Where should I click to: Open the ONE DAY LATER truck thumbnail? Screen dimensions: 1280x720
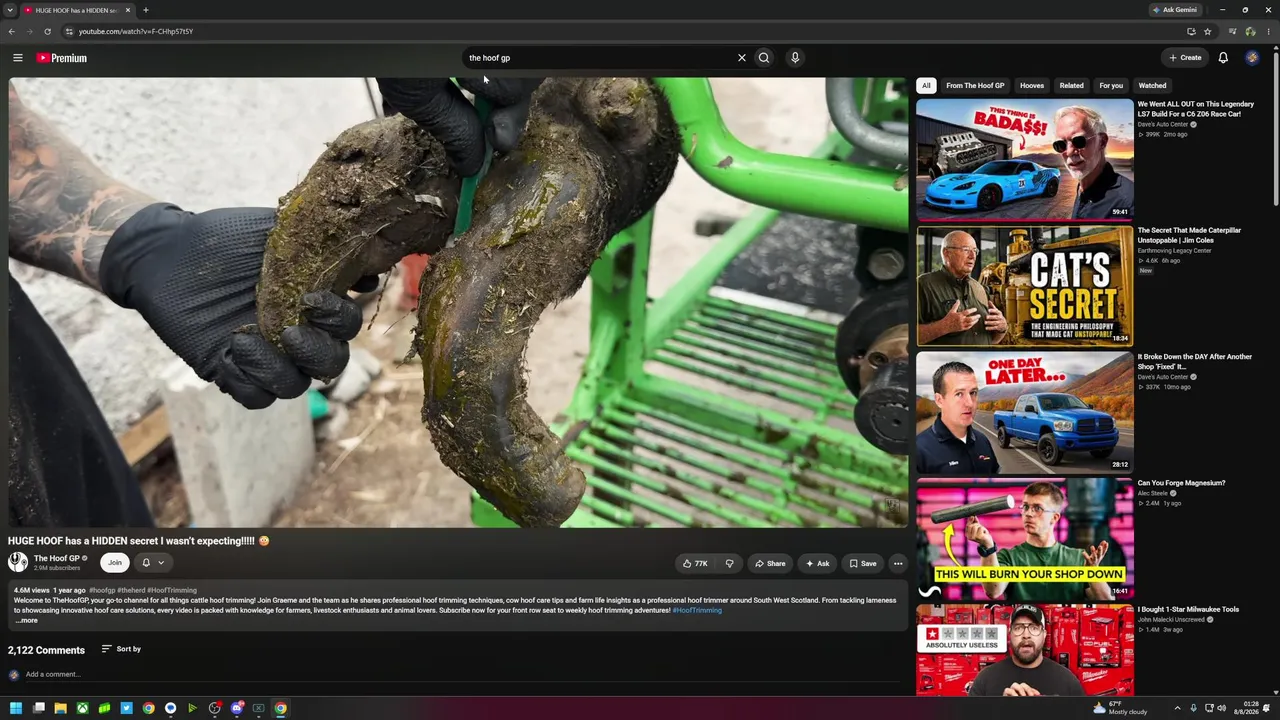coord(1025,412)
